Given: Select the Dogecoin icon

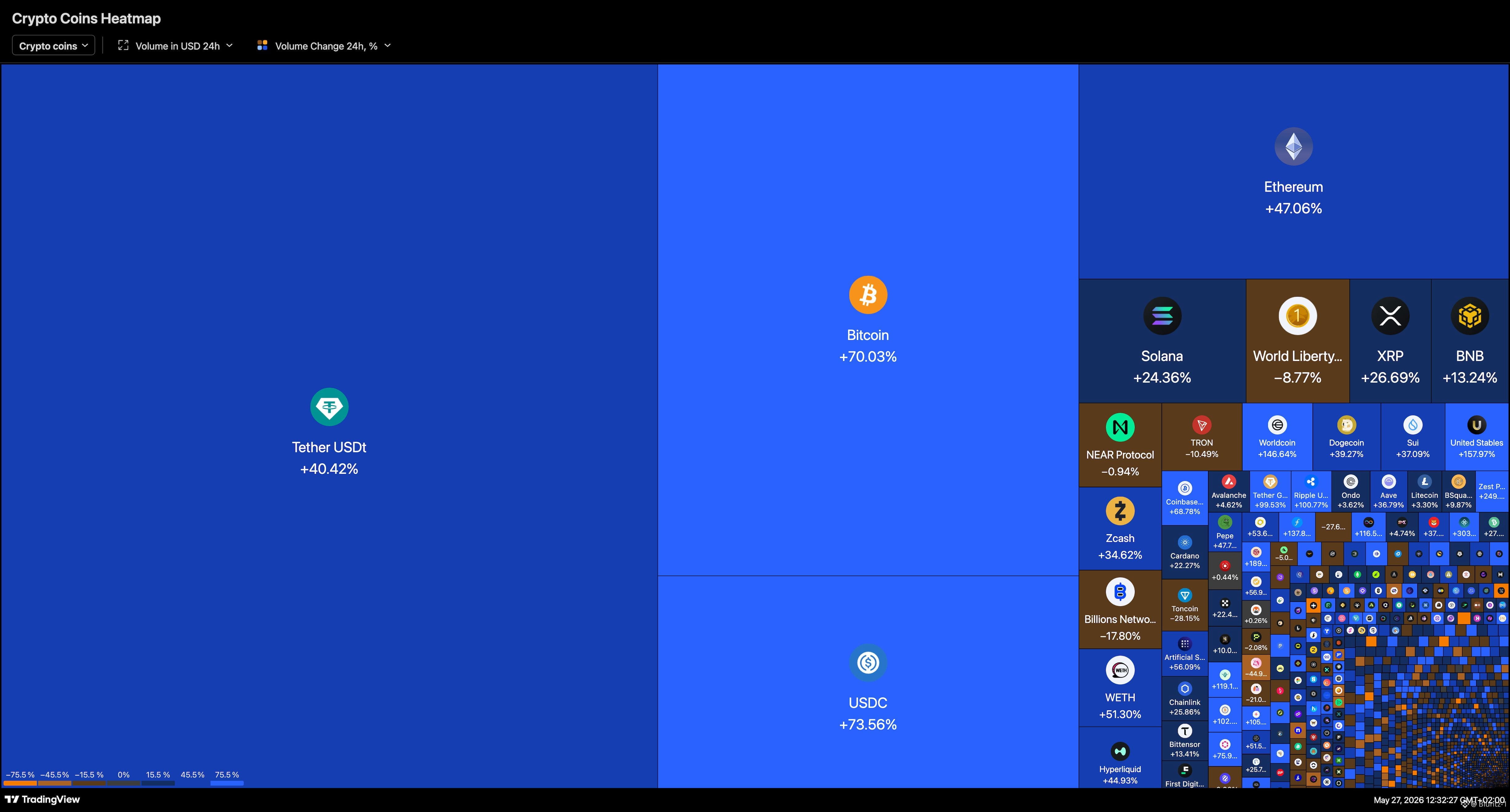Looking at the screenshot, I should (x=1346, y=425).
